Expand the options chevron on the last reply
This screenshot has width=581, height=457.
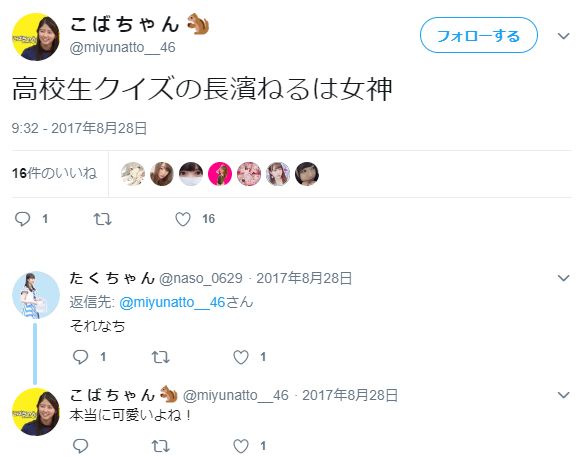(563, 395)
